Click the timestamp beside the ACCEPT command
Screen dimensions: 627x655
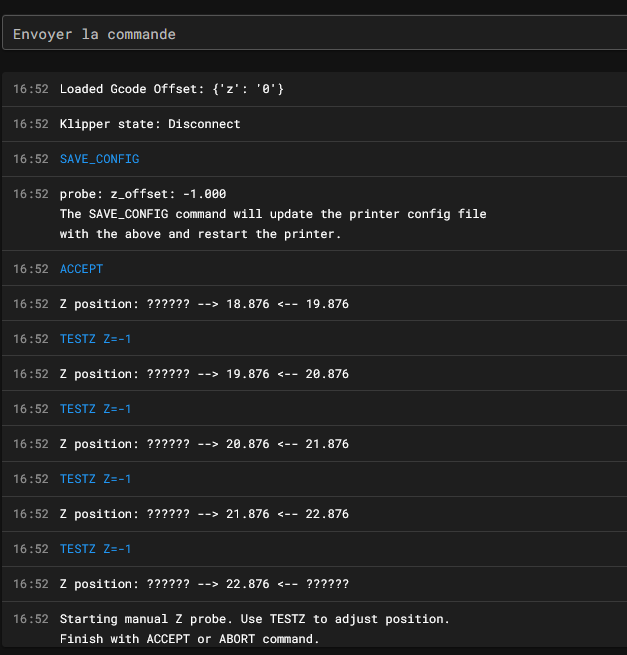tap(30, 269)
